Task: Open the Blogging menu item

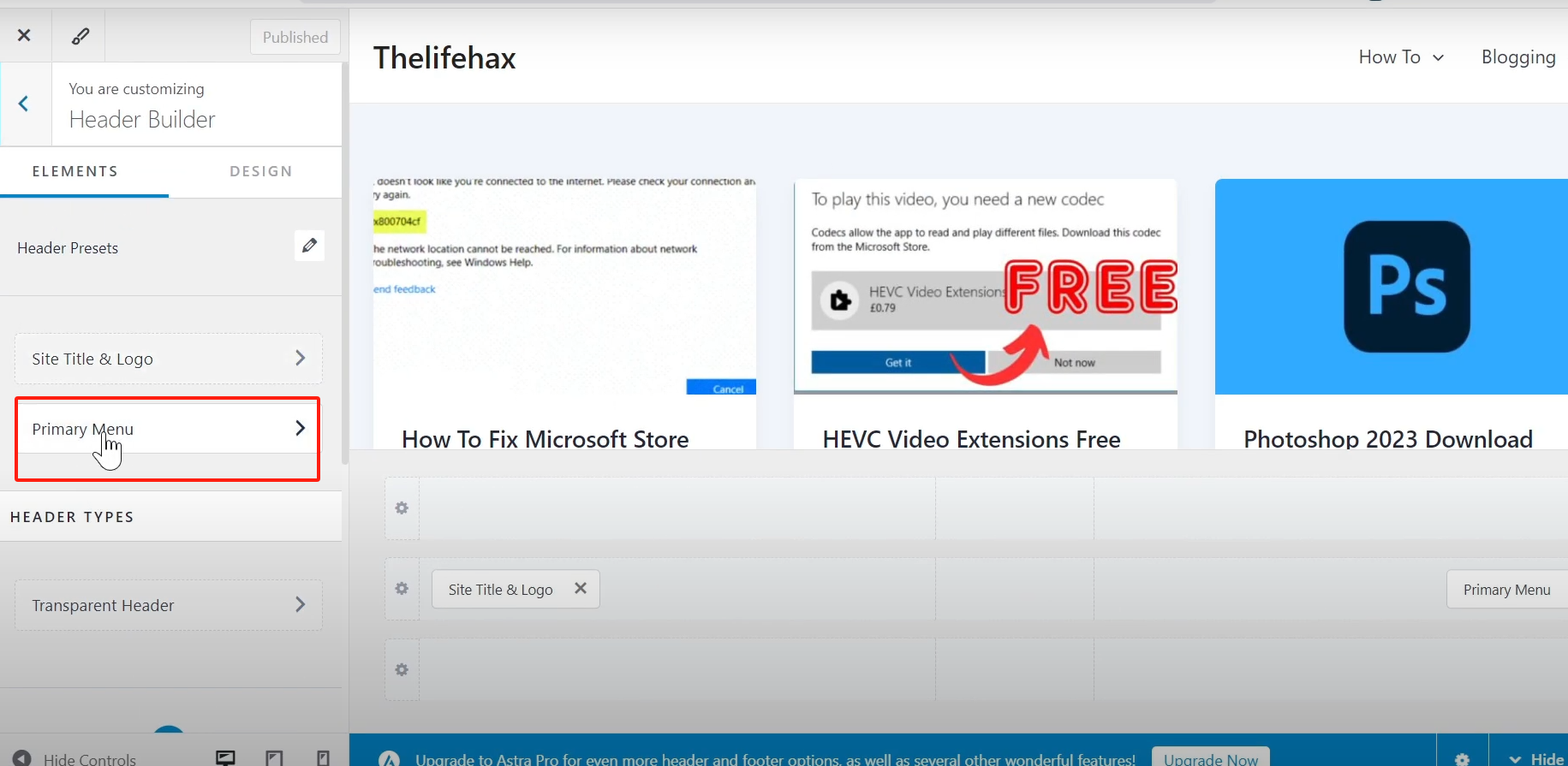Action: [x=1518, y=57]
